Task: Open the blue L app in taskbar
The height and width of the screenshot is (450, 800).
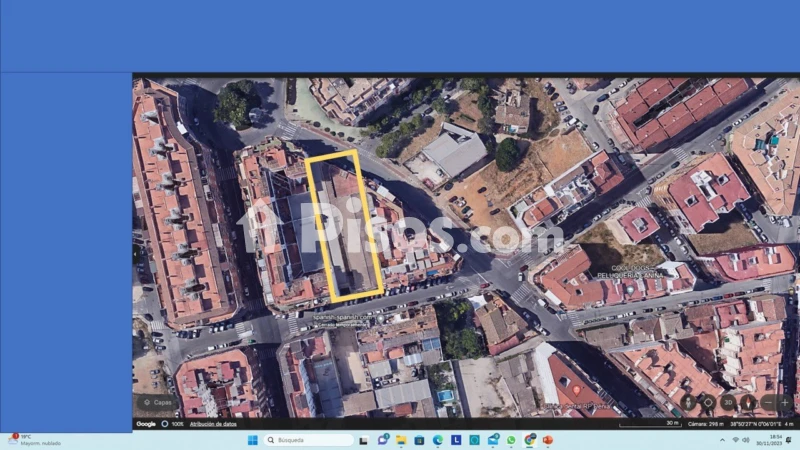Action: [x=456, y=440]
